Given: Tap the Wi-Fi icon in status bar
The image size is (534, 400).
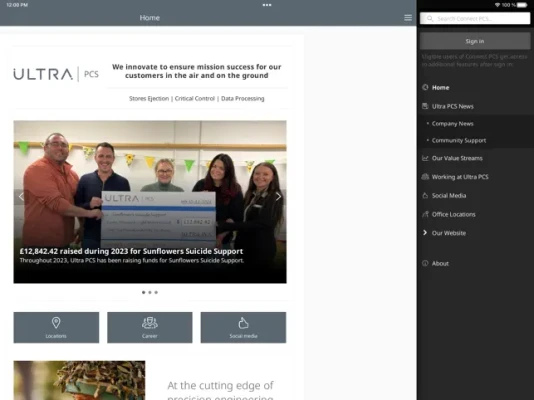Looking at the screenshot, I should (x=498, y=5).
